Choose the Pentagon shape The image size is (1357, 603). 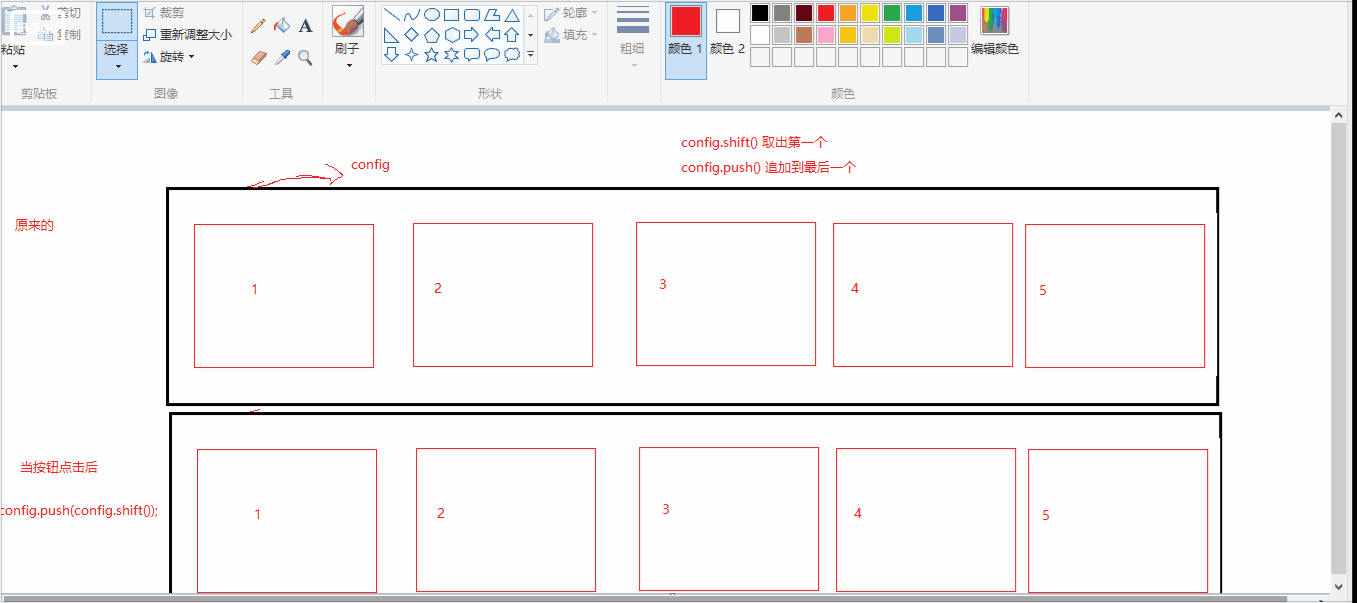432,35
